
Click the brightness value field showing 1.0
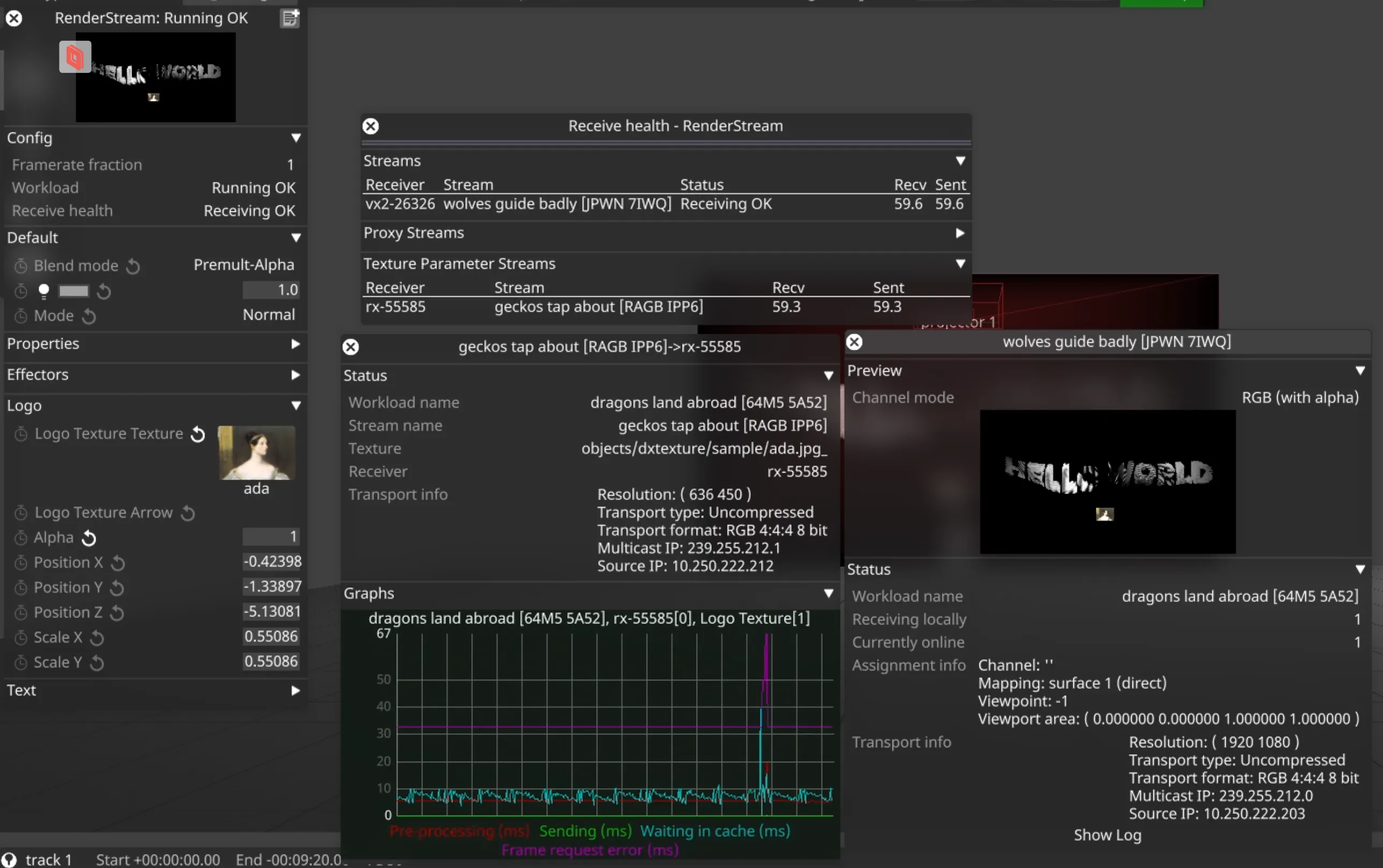pos(271,290)
